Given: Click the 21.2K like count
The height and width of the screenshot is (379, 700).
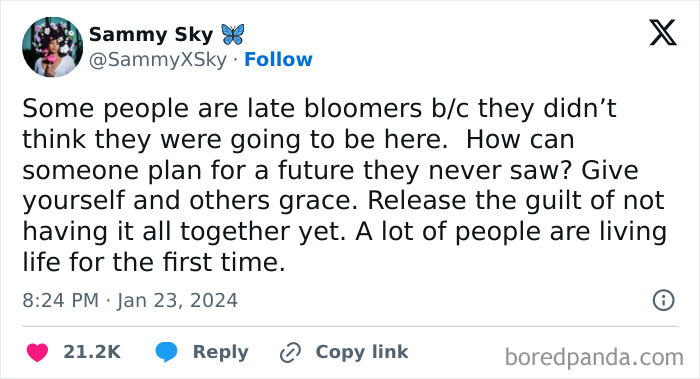Looking at the screenshot, I should click(x=92, y=352).
